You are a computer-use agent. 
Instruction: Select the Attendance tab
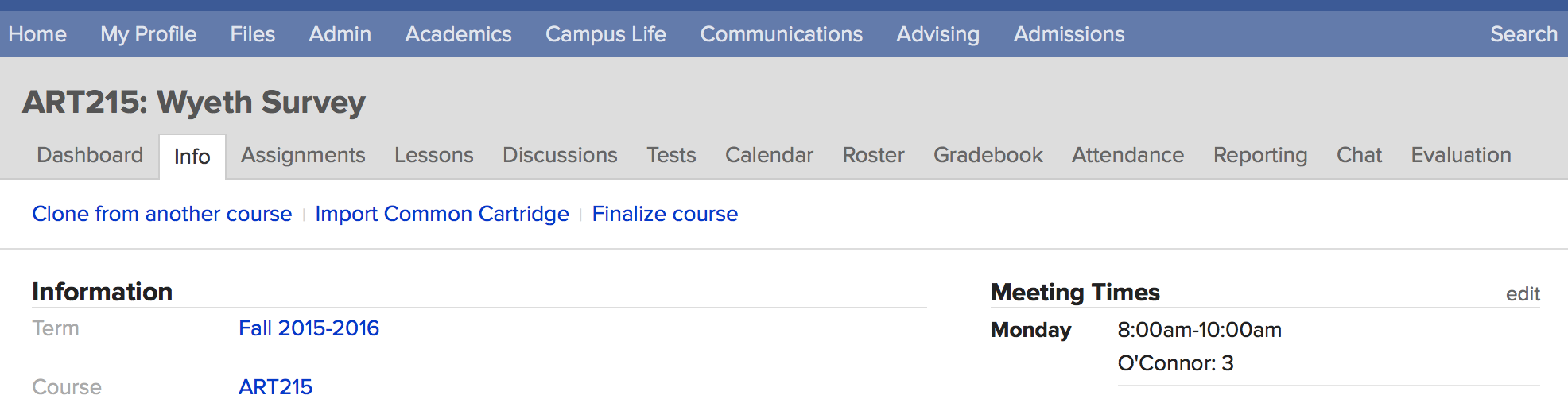point(1127,155)
